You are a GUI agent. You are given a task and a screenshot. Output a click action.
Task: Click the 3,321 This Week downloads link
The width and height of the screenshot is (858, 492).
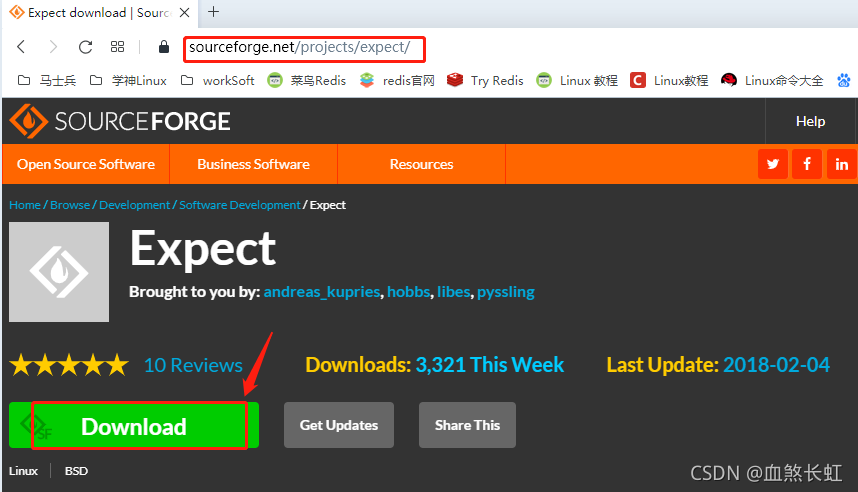point(490,364)
